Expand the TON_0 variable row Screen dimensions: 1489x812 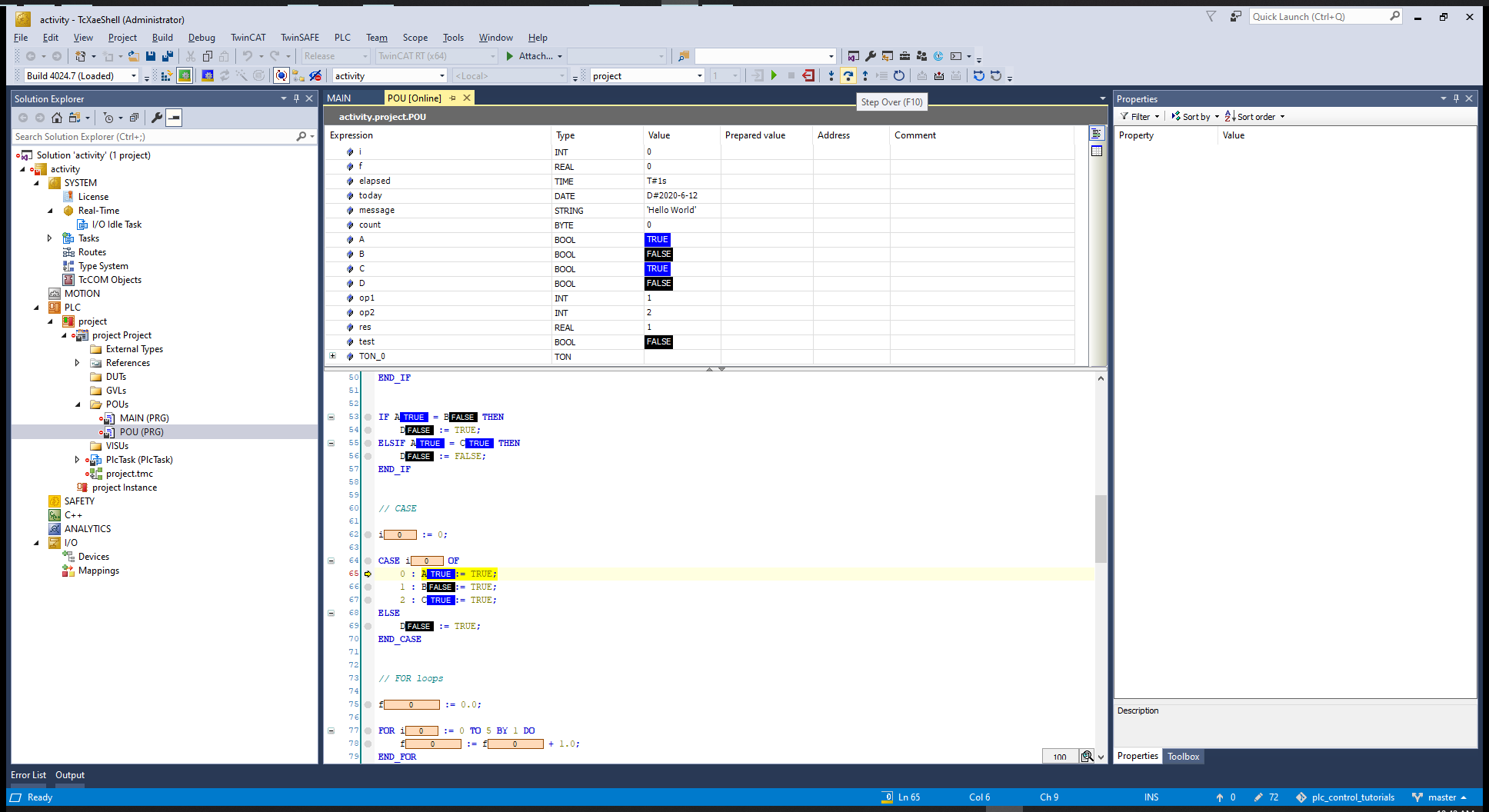pyautogui.click(x=332, y=356)
